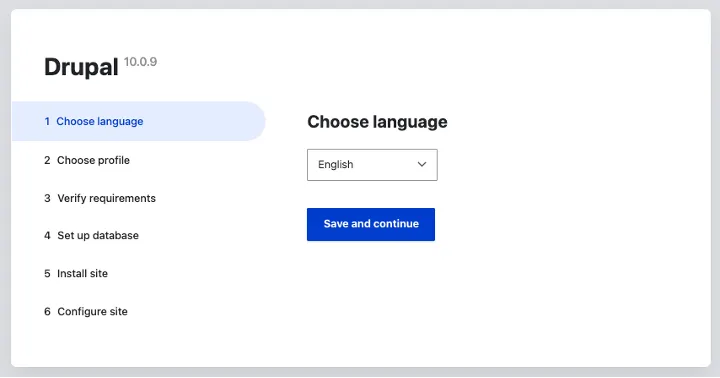Select the Choose language step
720x378 pixels.
coord(100,121)
